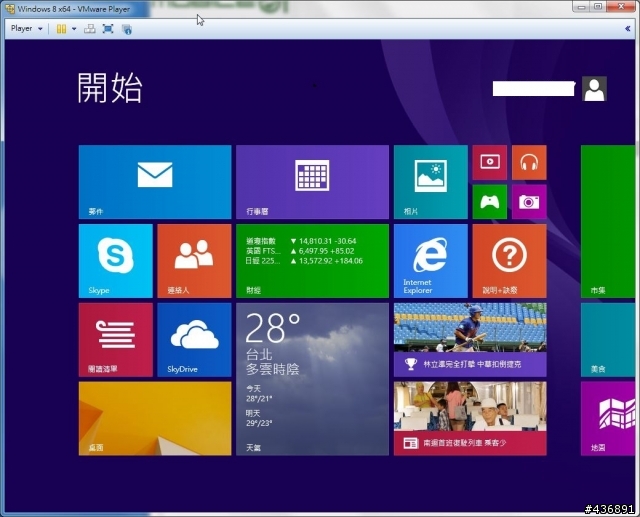
Task: Click the Taipei city name in weather
Action: [x=259, y=354]
